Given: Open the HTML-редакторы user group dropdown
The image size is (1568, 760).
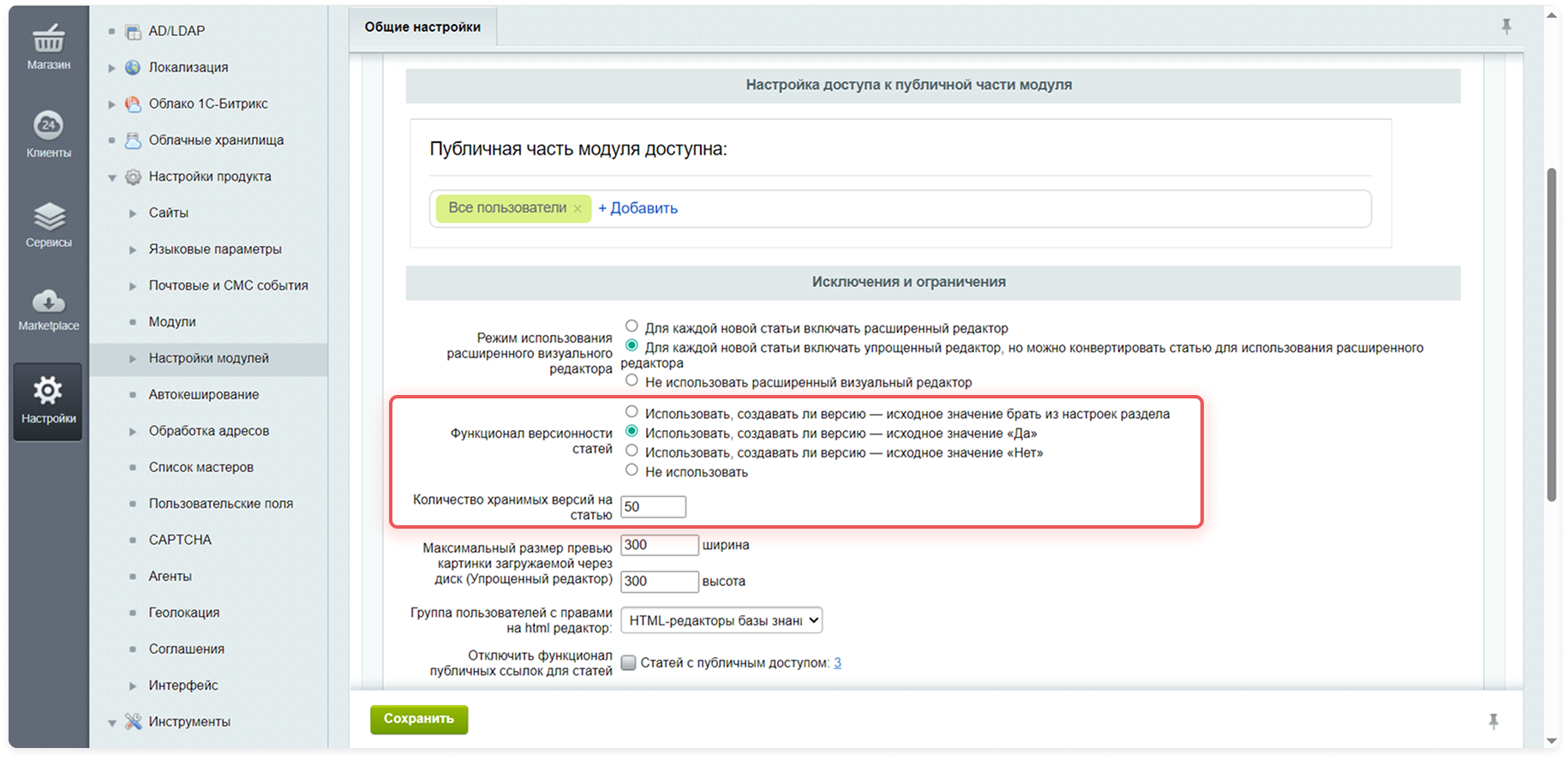Looking at the screenshot, I should point(721,620).
